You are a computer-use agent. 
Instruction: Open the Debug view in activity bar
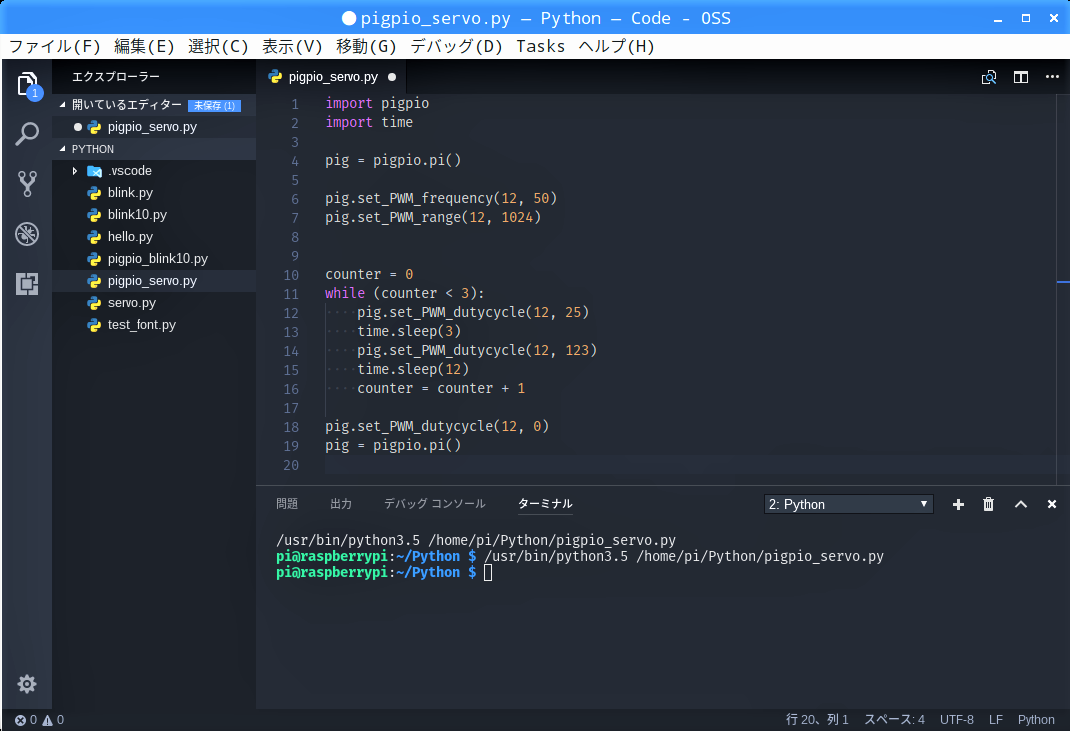click(27, 234)
